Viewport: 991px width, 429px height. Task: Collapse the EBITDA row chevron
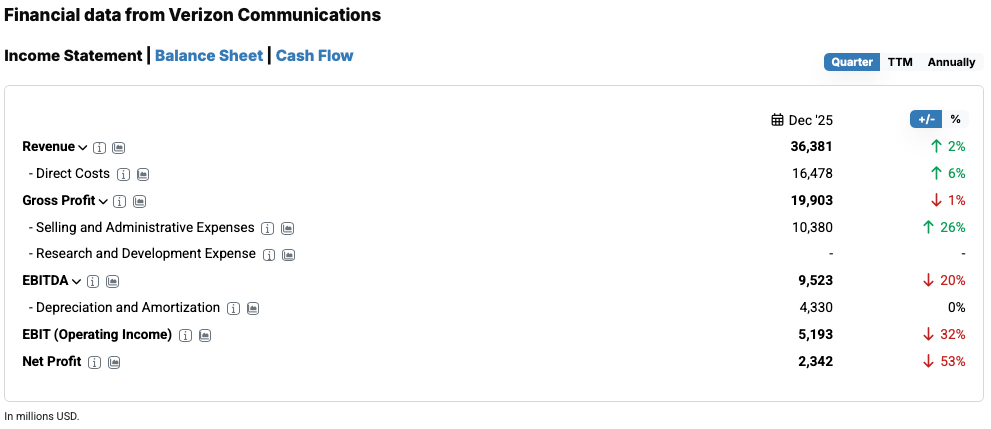(77, 282)
